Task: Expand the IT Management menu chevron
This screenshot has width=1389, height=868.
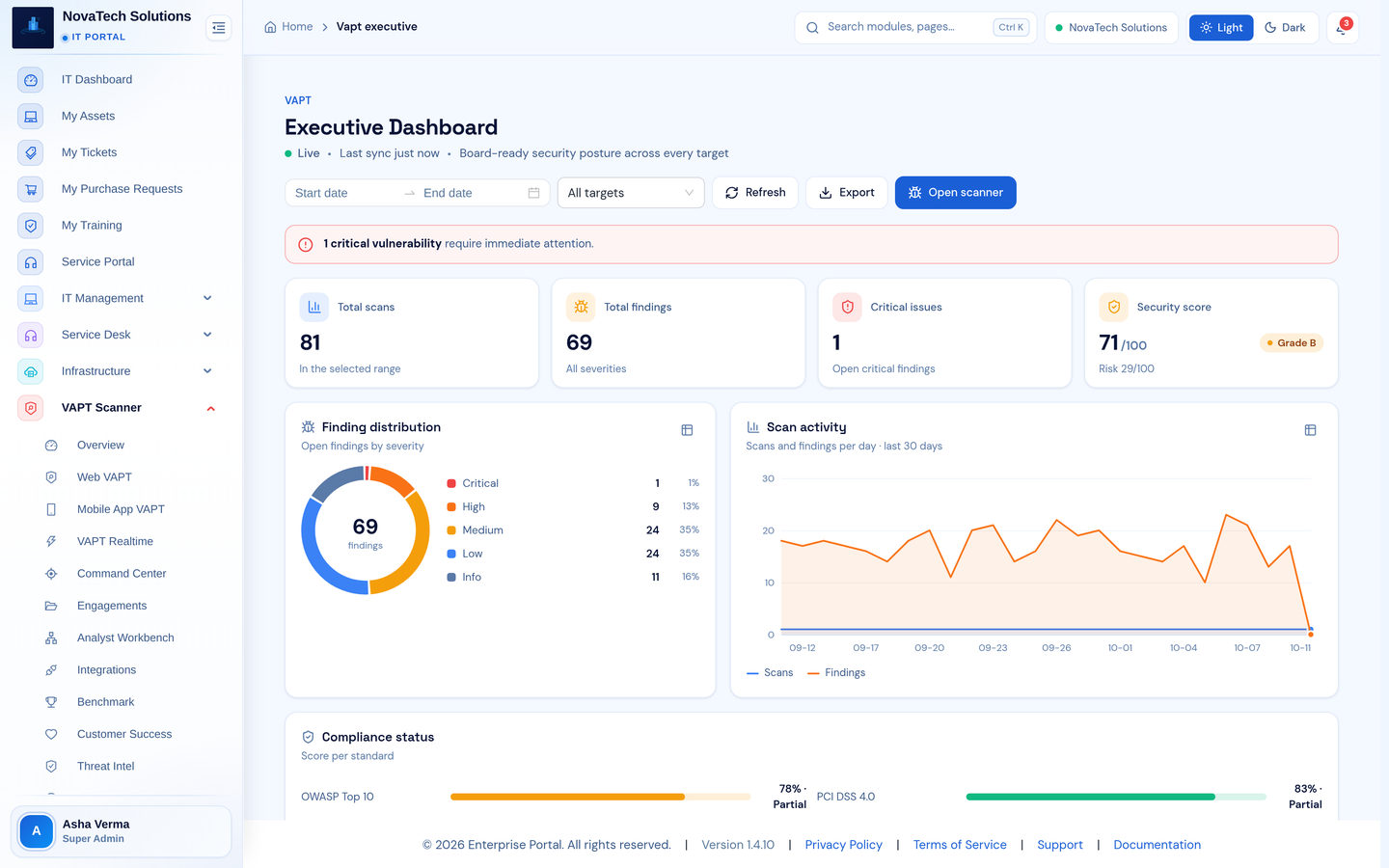Action: tap(207, 299)
